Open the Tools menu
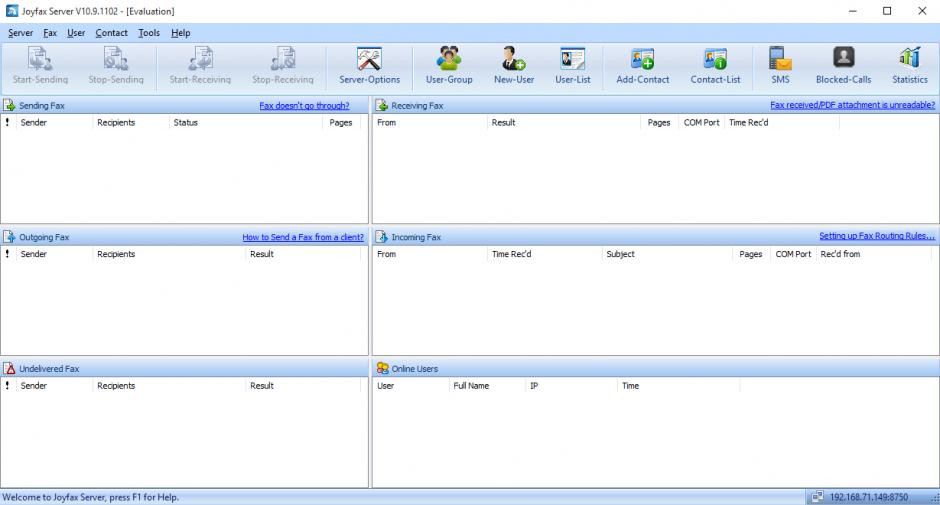The image size is (940, 505). [x=149, y=33]
